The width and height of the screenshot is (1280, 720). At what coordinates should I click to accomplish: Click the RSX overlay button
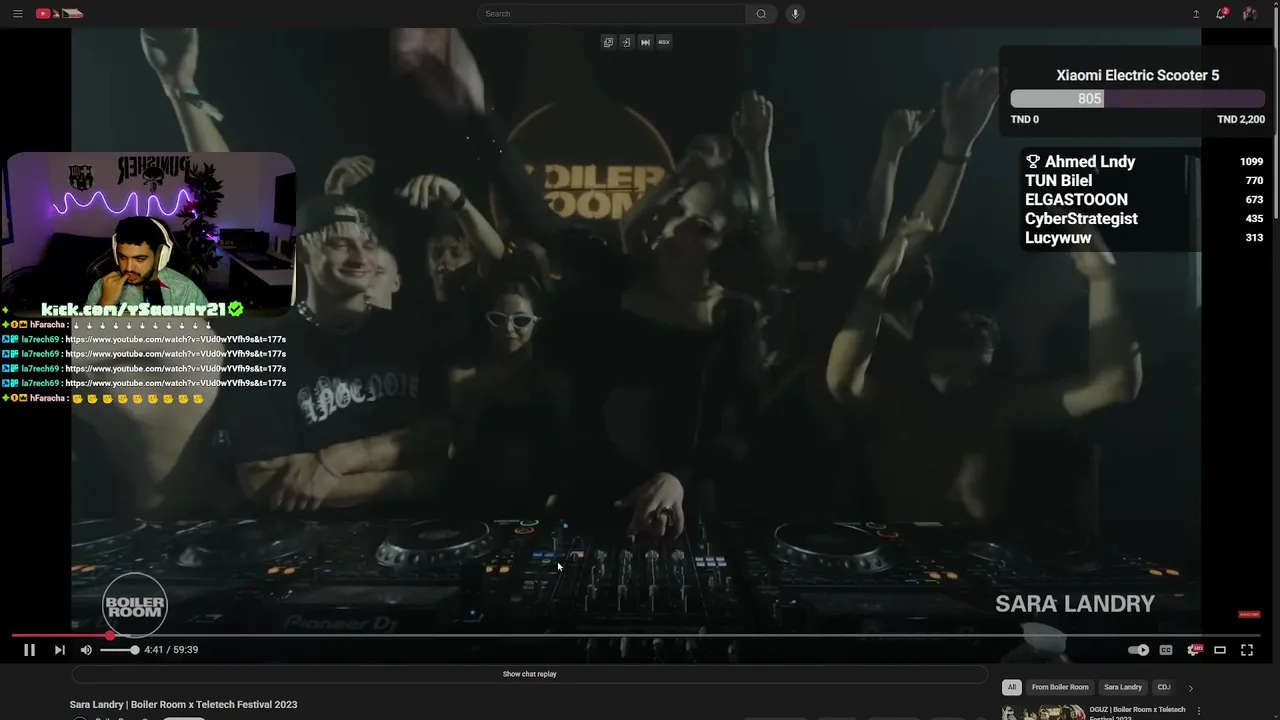664,42
